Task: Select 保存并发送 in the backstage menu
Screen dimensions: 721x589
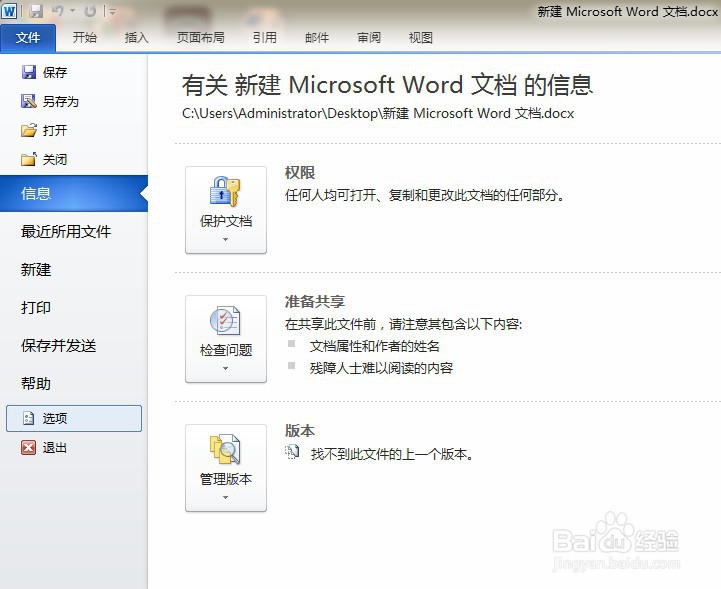Action: pyautogui.click(x=58, y=346)
